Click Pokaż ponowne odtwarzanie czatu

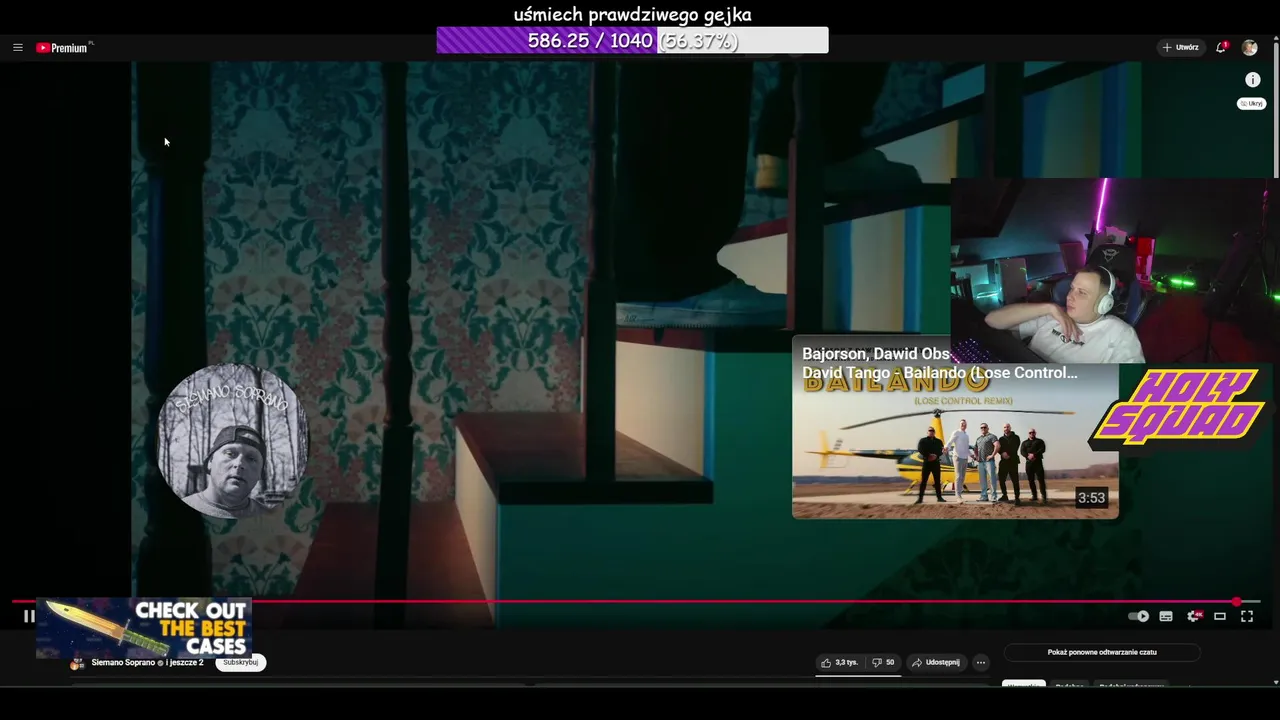pyautogui.click(x=1102, y=652)
